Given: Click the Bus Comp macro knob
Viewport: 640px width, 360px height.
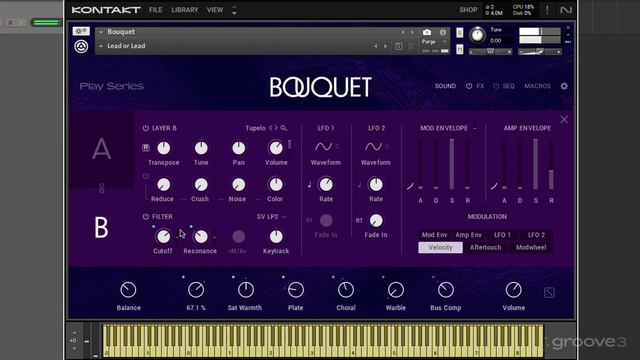Looking at the screenshot, I should [445, 290].
